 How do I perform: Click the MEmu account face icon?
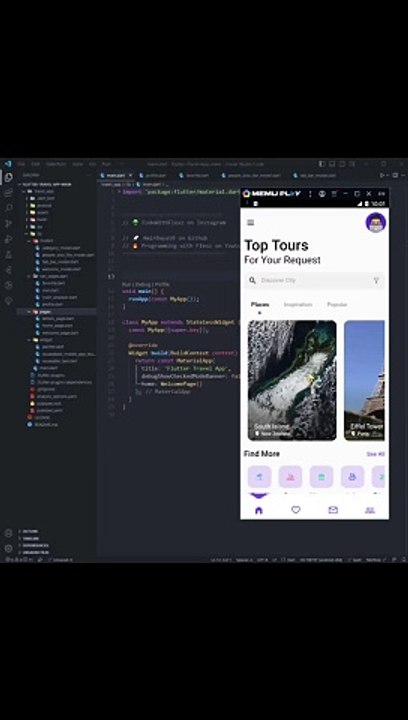coord(322,194)
